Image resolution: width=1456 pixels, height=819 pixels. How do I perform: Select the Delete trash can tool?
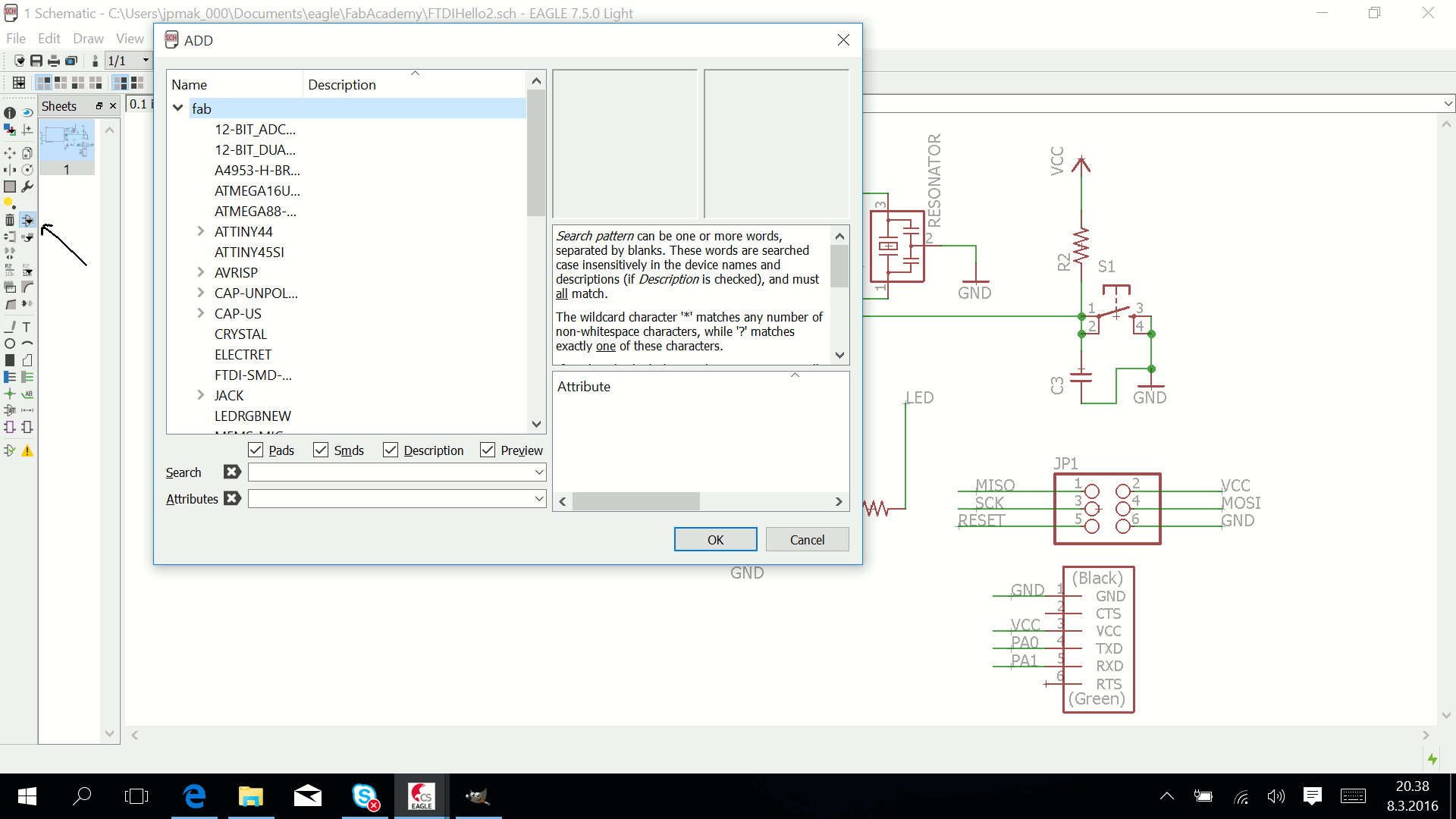pyautogui.click(x=10, y=220)
